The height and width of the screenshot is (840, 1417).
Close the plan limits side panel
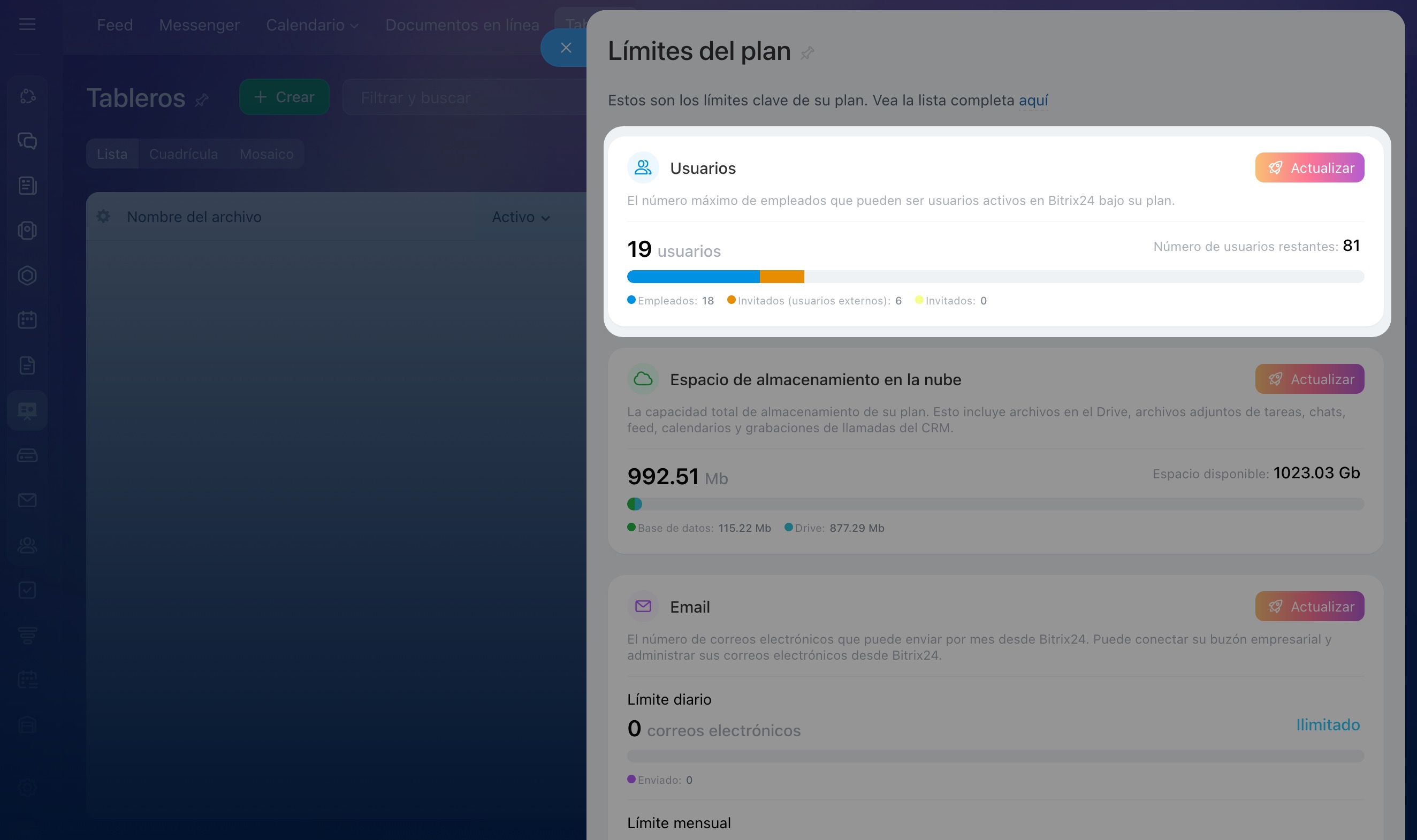565,48
